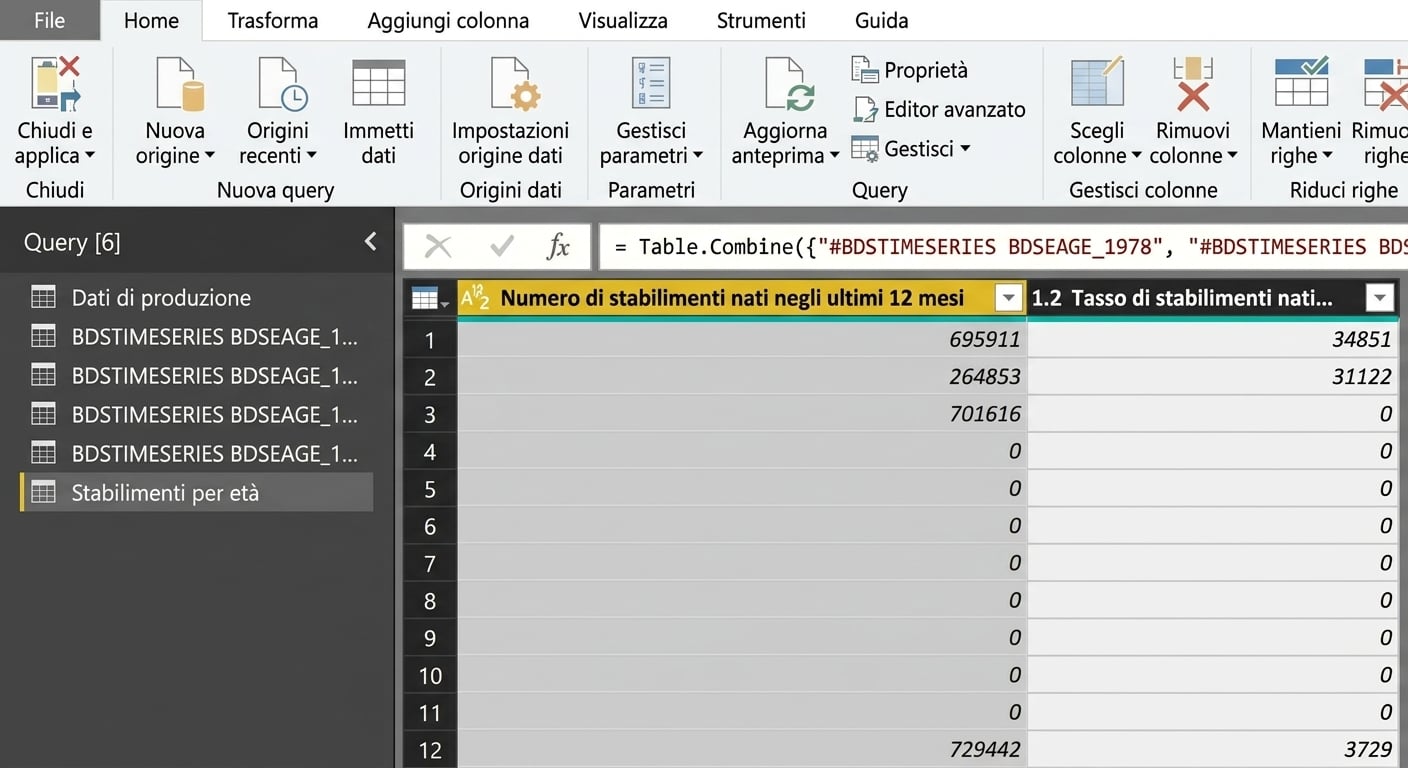Open the Chiudi e applica dropdown arrow

[90, 156]
